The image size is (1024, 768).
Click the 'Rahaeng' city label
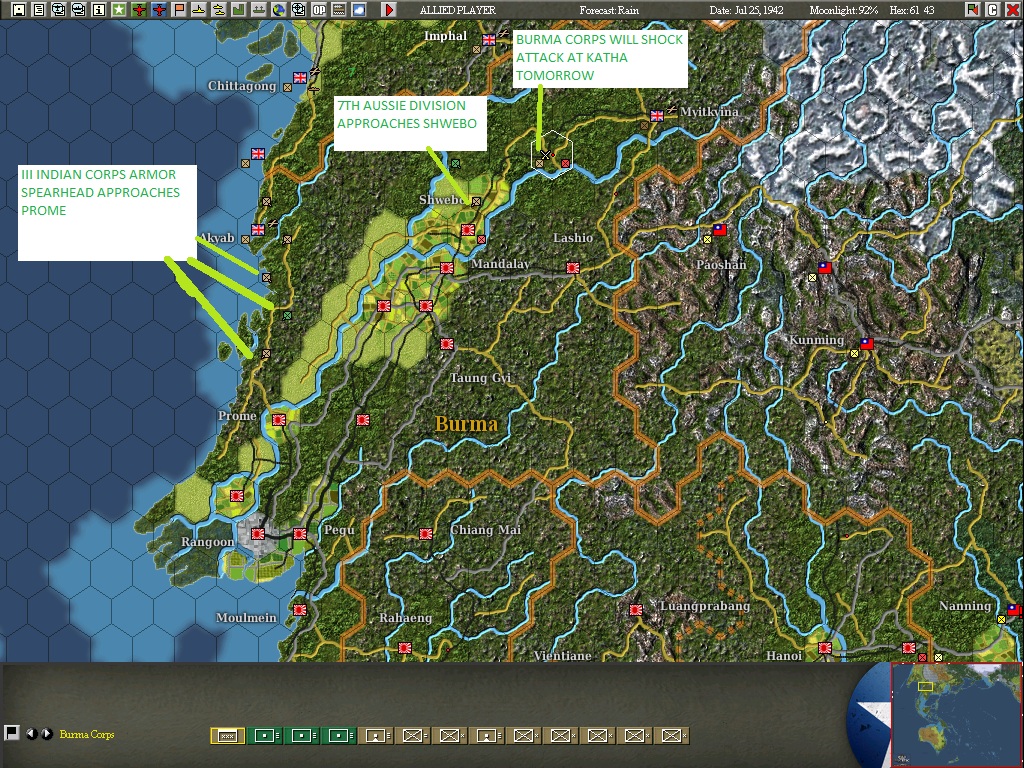click(x=406, y=617)
